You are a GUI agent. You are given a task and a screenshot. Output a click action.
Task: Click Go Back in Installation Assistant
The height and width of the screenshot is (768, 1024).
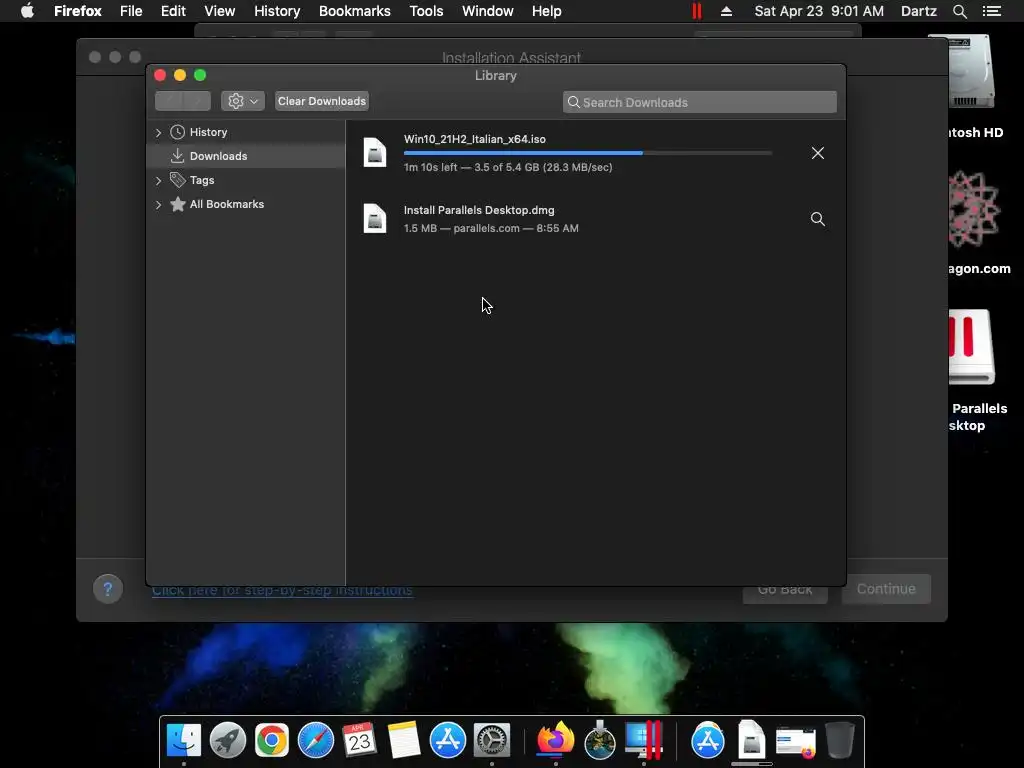pos(785,590)
